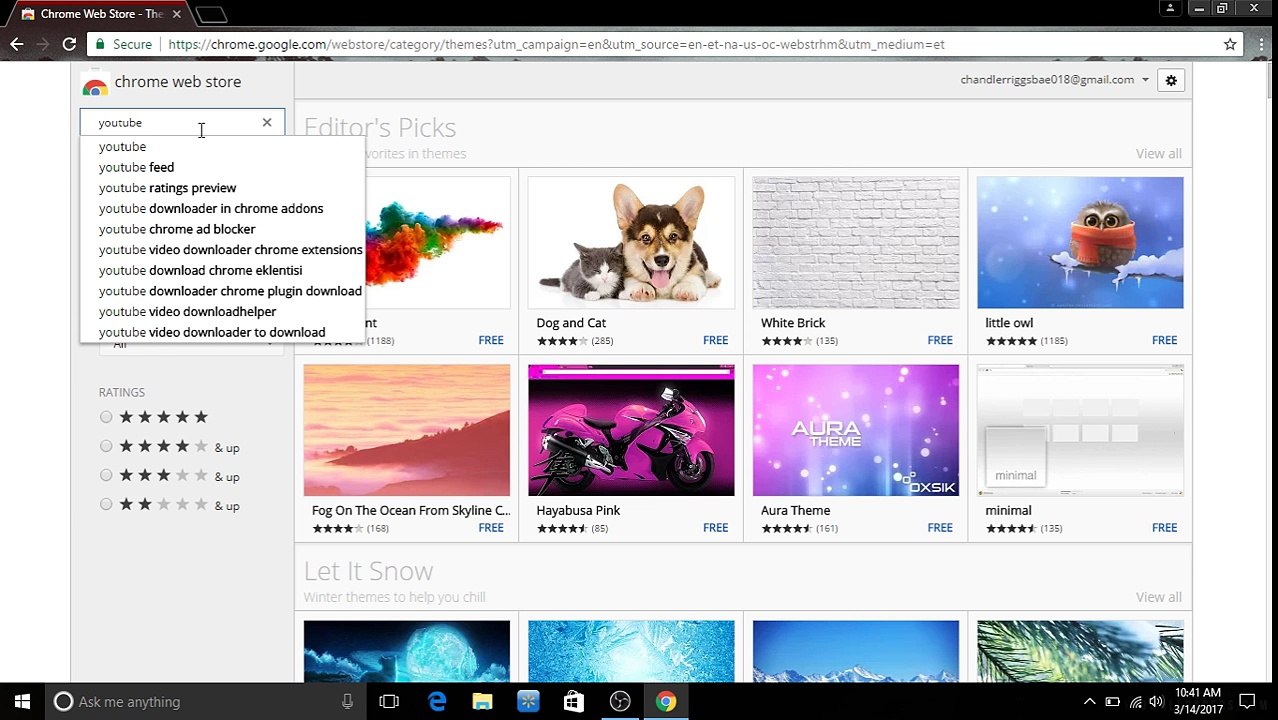Viewport: 1278px width, 720px height.
Task: Show hidden system tray icons
Action: pyautogui.click(x=1090, y=702)
